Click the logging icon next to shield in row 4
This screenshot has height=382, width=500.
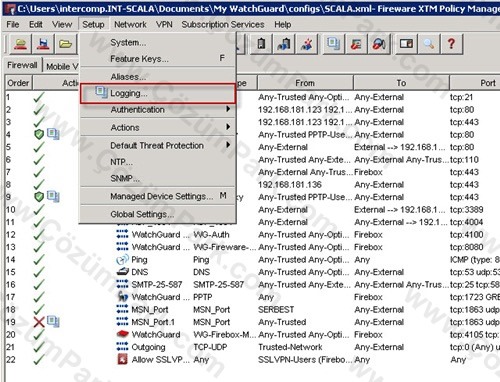[53, 134]
